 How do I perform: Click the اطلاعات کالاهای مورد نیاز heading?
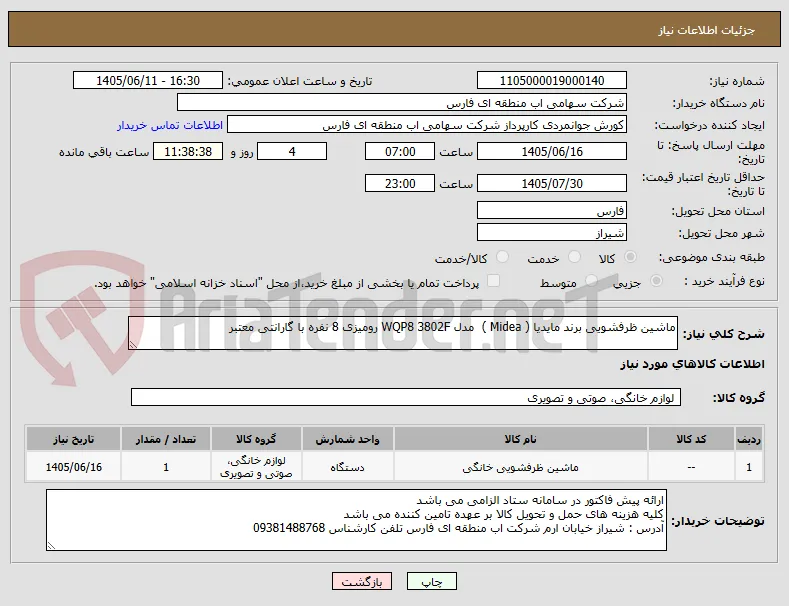point(692,364)
